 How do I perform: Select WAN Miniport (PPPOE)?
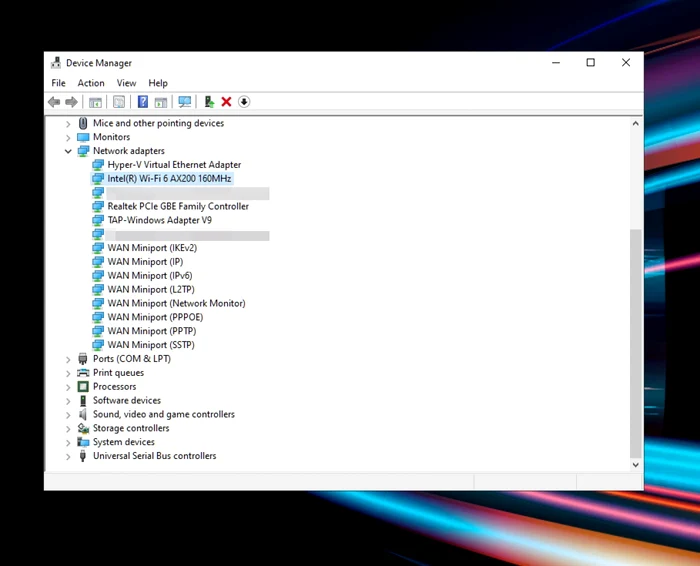click(x=155, y=317)
